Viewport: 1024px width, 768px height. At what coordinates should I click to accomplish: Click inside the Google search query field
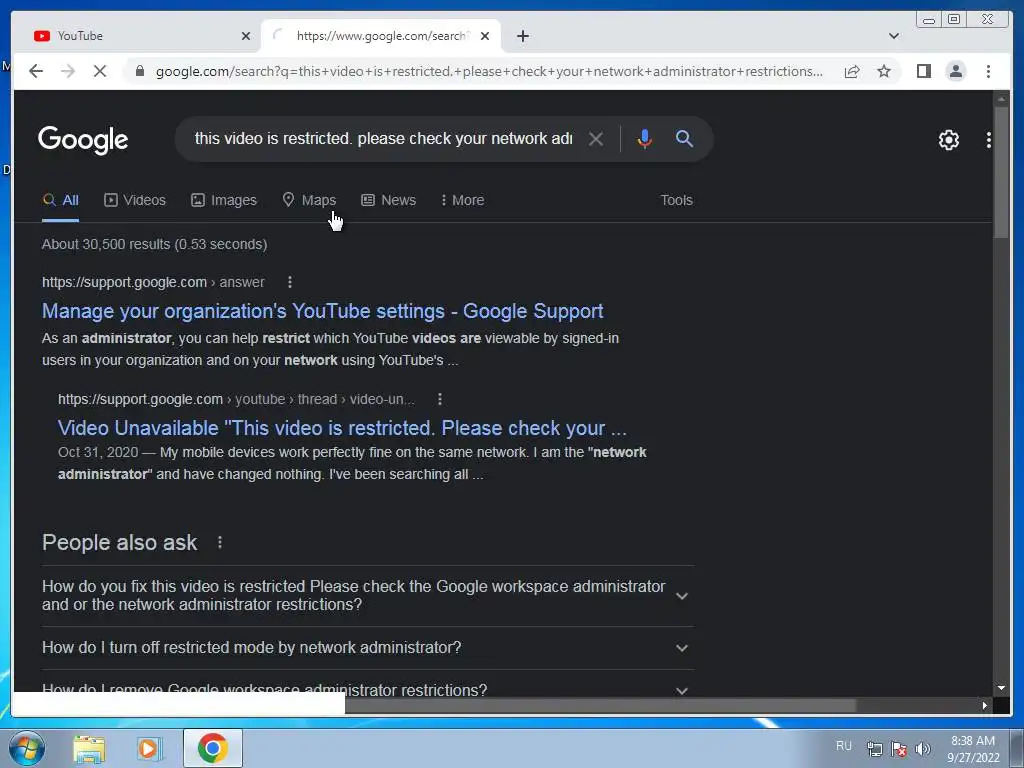383,138
